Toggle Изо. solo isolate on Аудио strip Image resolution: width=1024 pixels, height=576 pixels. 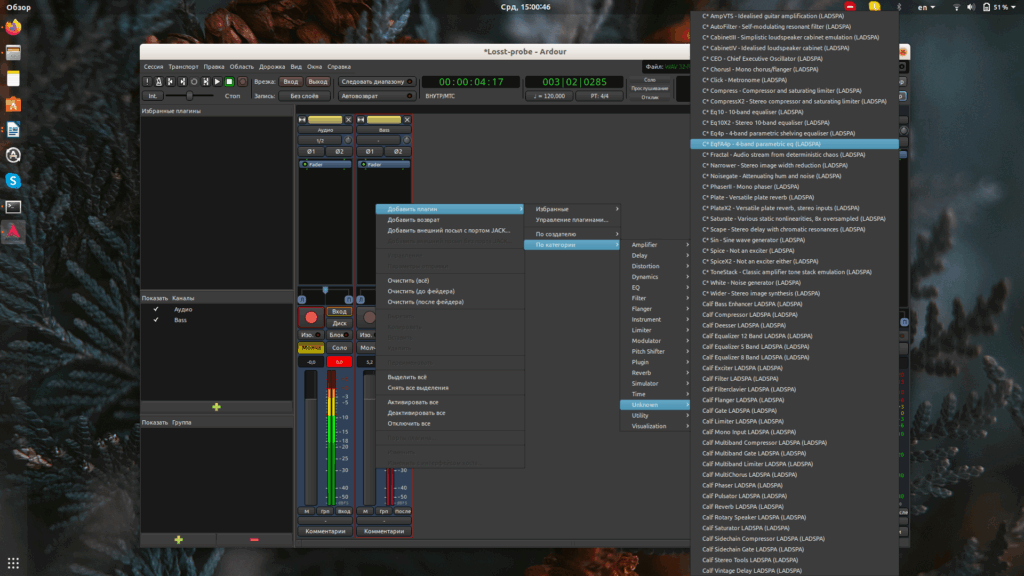pos(310,335)
